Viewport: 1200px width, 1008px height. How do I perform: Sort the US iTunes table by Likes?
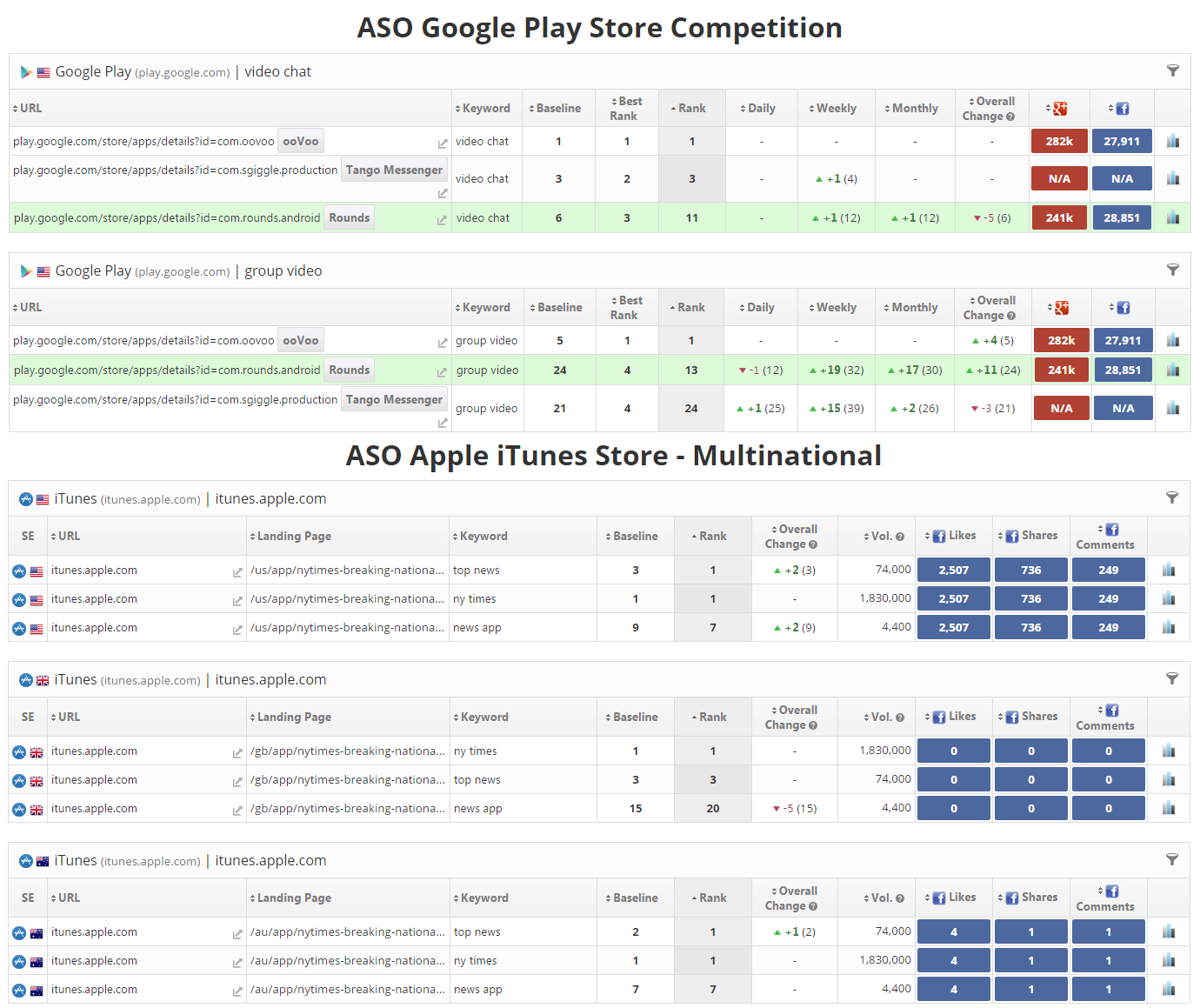click(950, 536)
